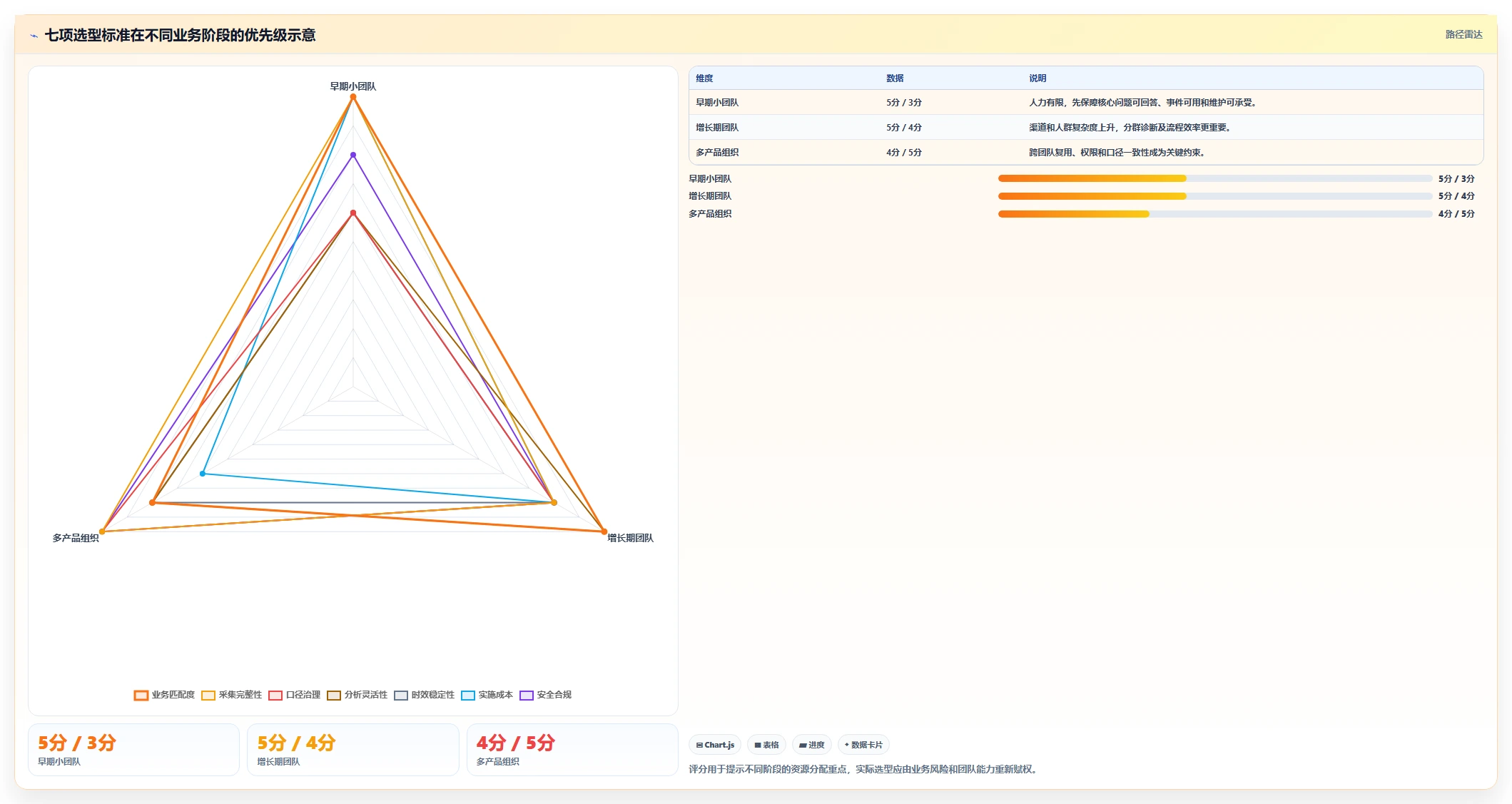
Task: Toggle the 时效稳定性 legend series
Action: tap(424, 695)
